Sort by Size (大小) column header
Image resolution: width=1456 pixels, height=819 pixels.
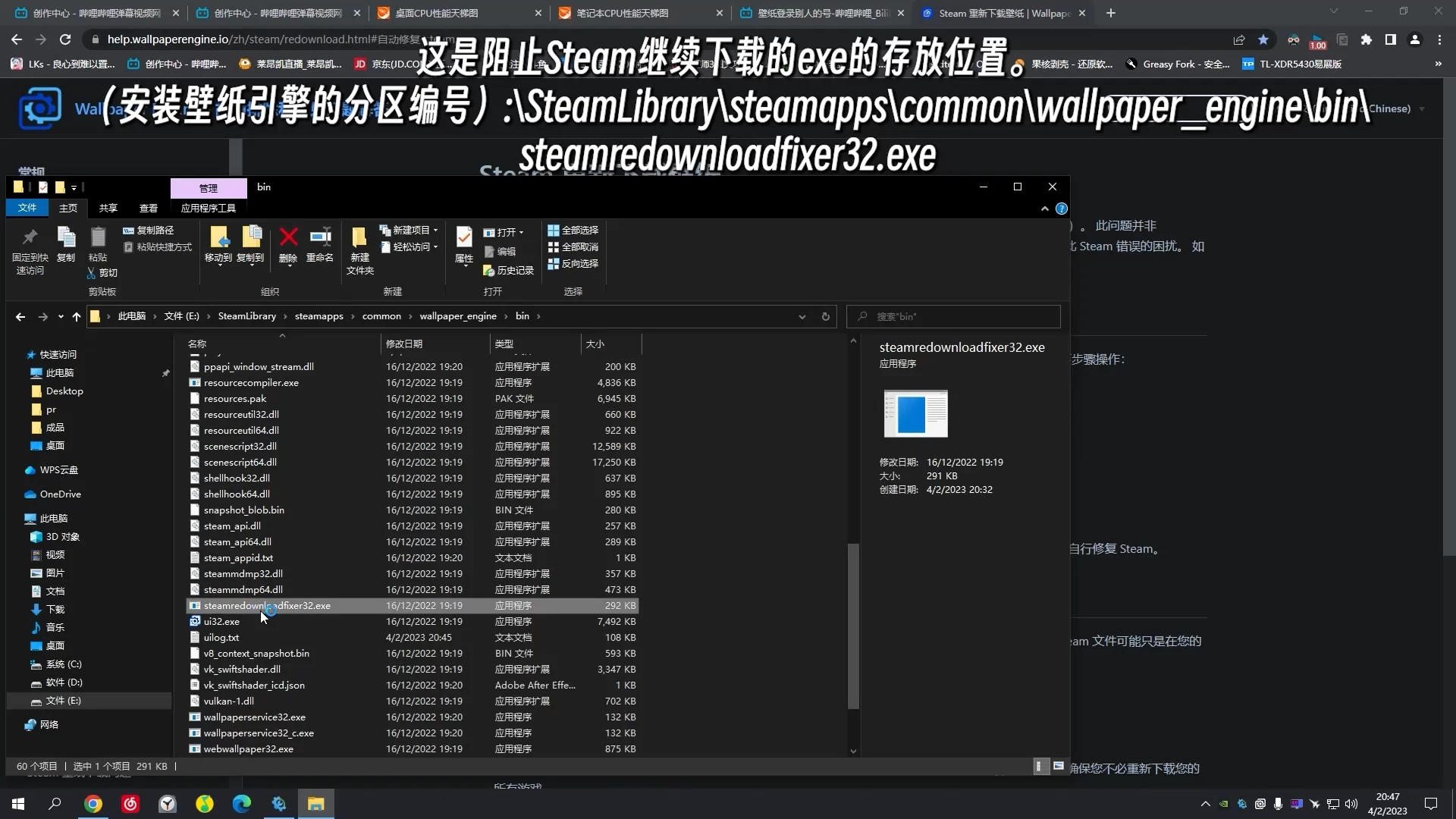(x=611, y=344)
